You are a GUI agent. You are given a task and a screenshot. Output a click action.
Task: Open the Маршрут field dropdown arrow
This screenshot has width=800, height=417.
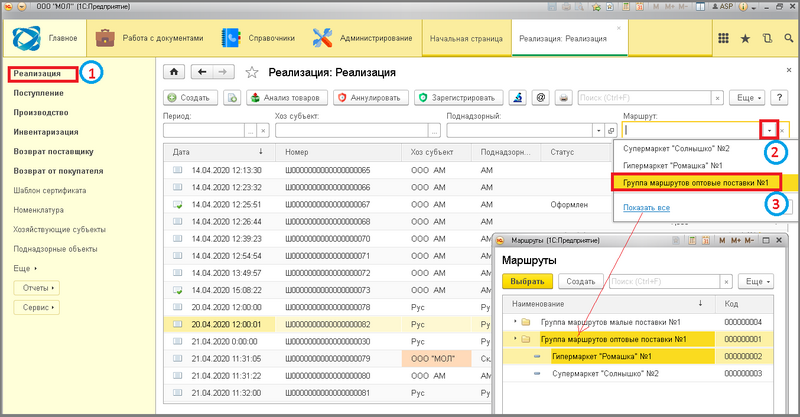769,131
